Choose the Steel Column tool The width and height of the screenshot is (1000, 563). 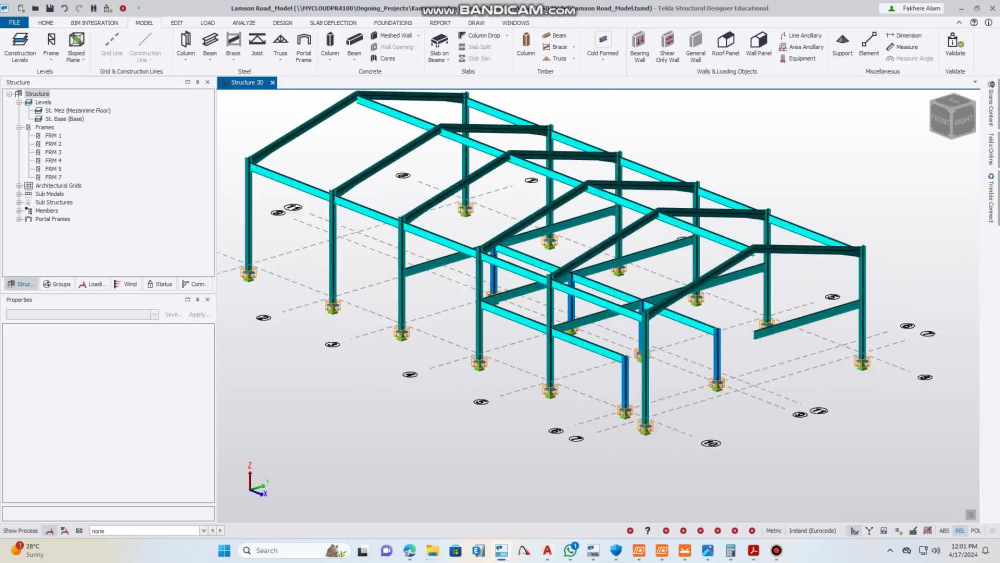[186, 45]
